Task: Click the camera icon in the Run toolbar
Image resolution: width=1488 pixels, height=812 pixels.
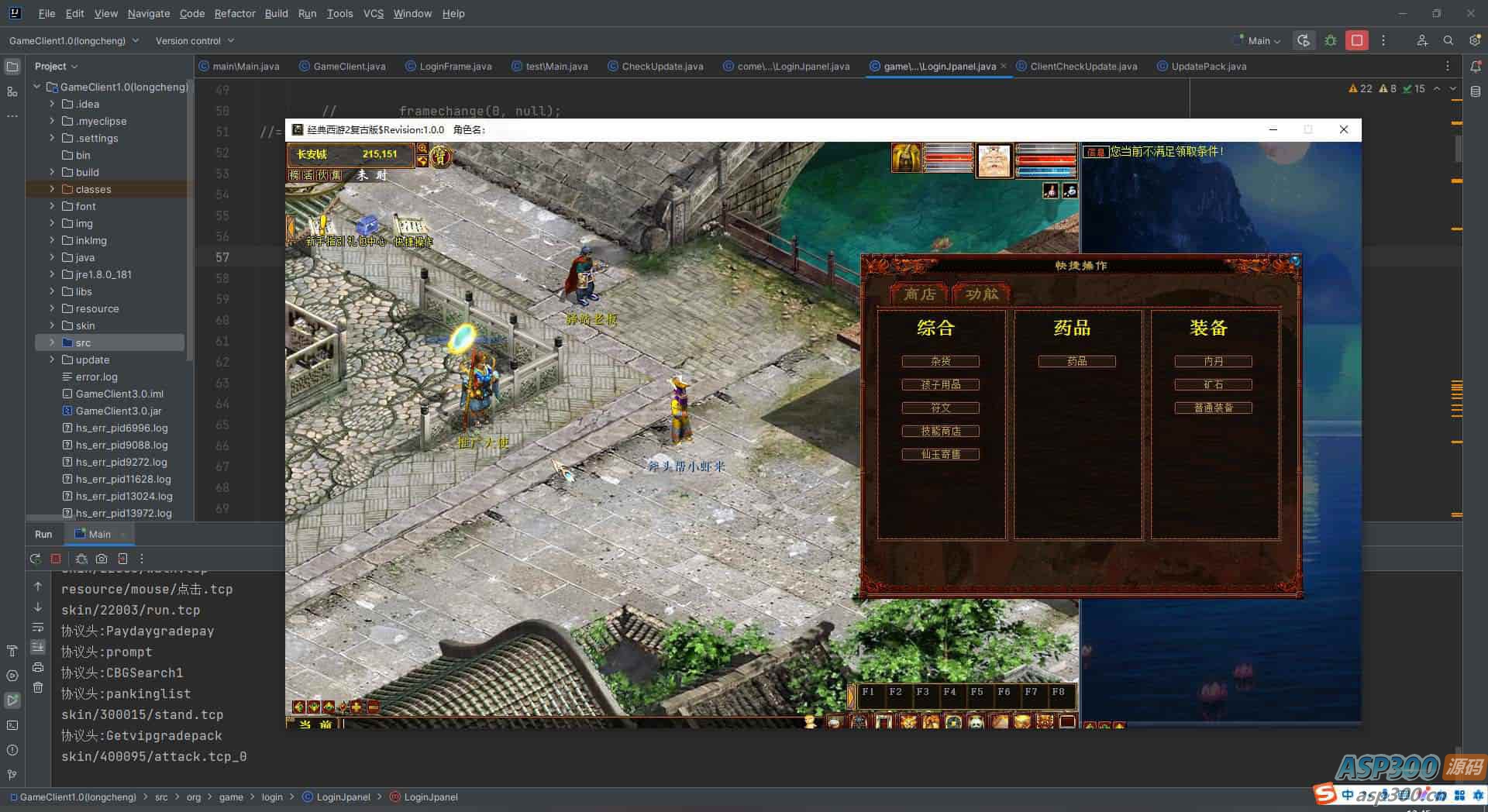Action: click(102, 559)
